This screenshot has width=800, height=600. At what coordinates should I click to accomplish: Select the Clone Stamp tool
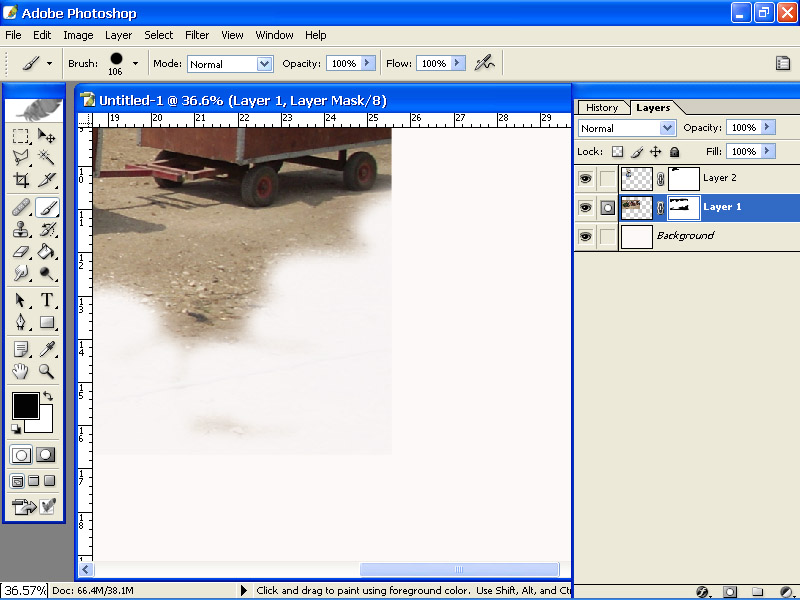coord(21,229)
